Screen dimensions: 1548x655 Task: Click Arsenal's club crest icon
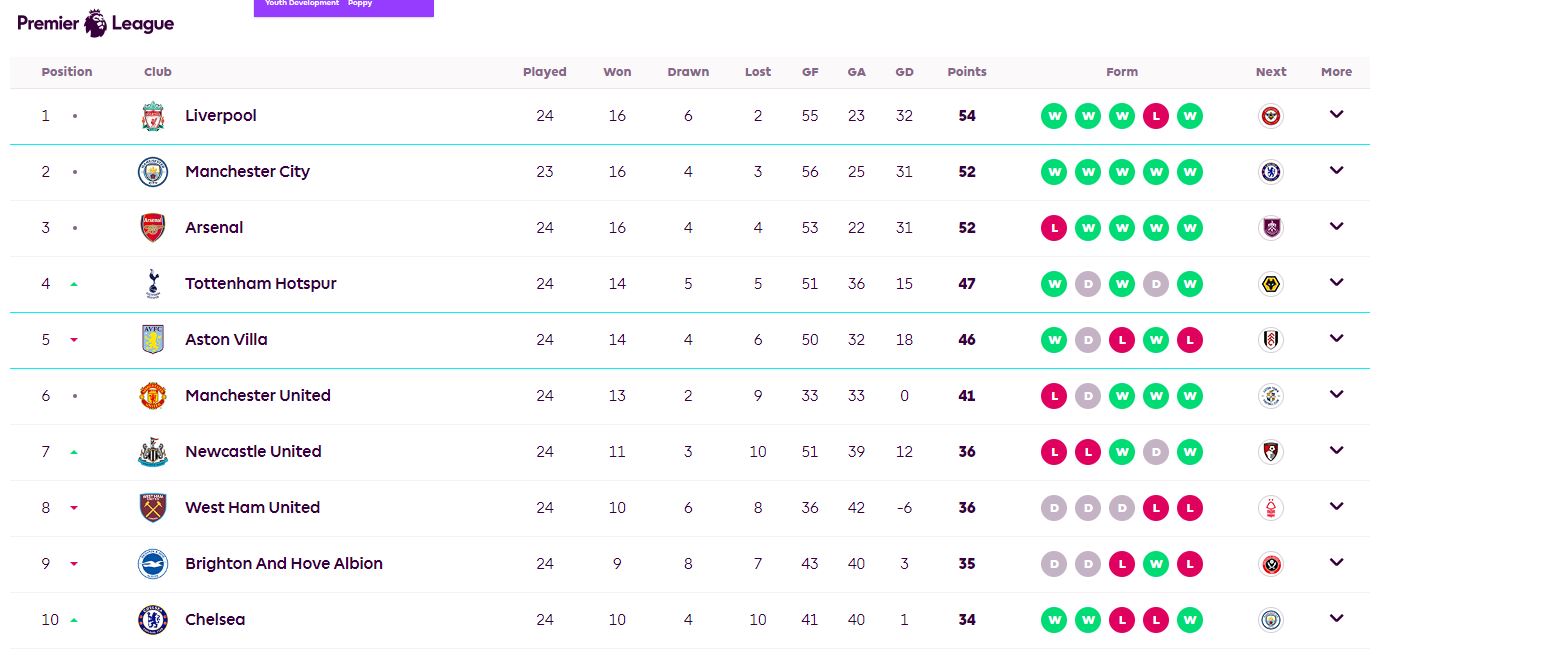pos(153,228)
